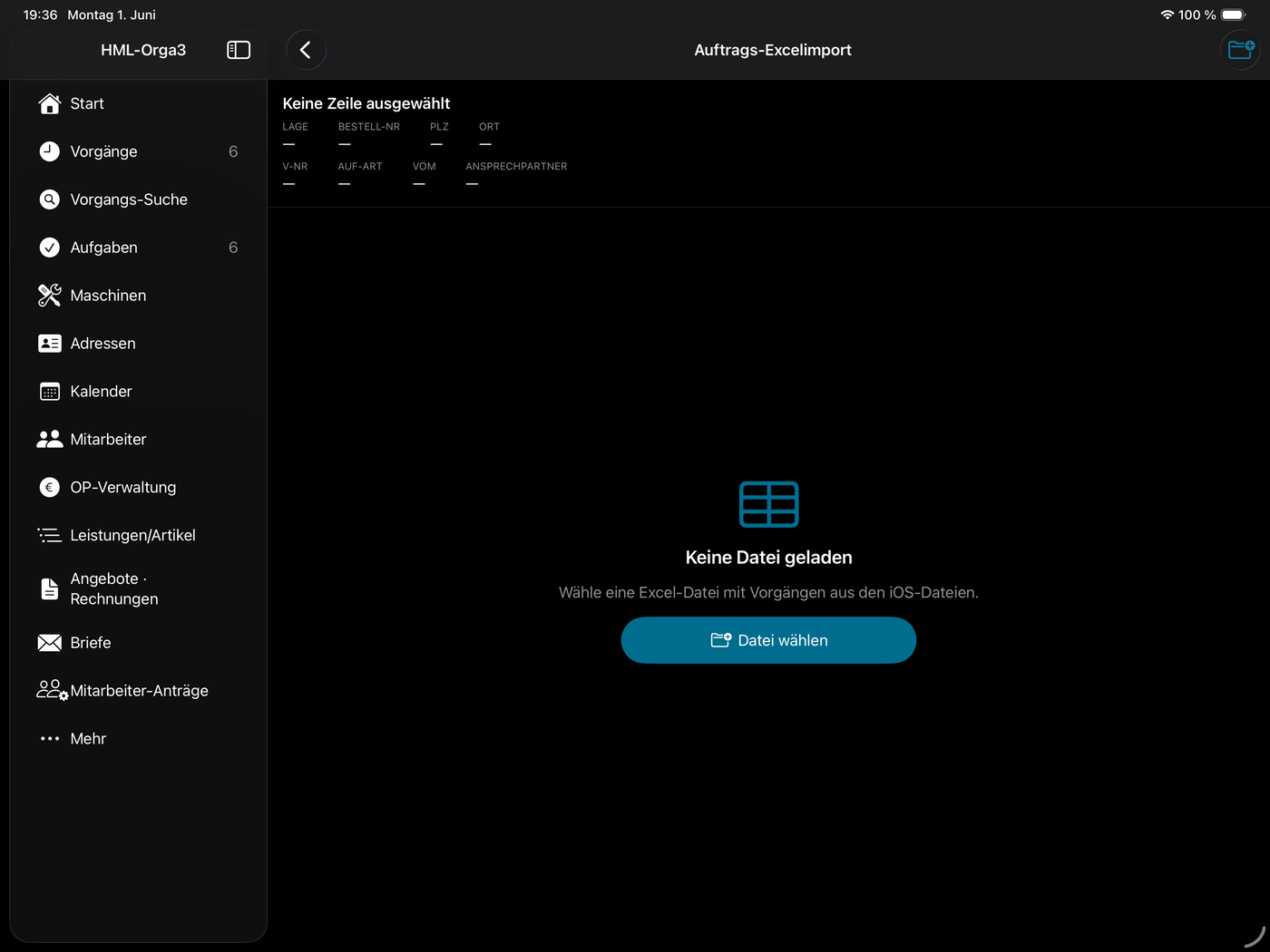Click the ANSPRECHPARTNER field label
The width and height of the screenshot is (1270, 952).
click(x=516, y=167)
